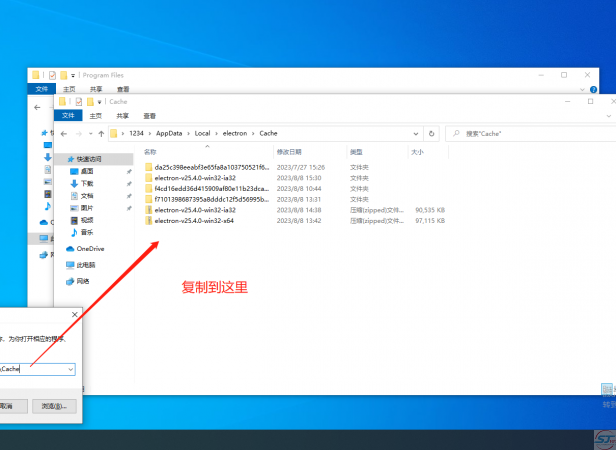This screenshot has width=616, height=450.
Task: Click the refresh button beside address bar
Action: 431,133
